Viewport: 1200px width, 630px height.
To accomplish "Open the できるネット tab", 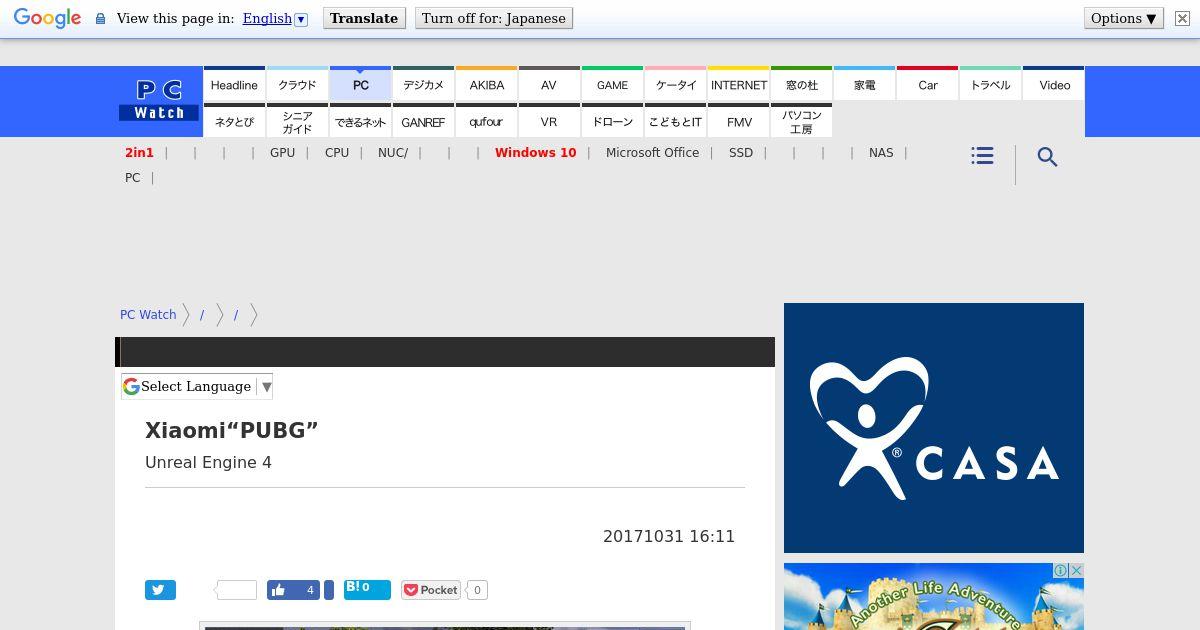I will coord(360,121).
